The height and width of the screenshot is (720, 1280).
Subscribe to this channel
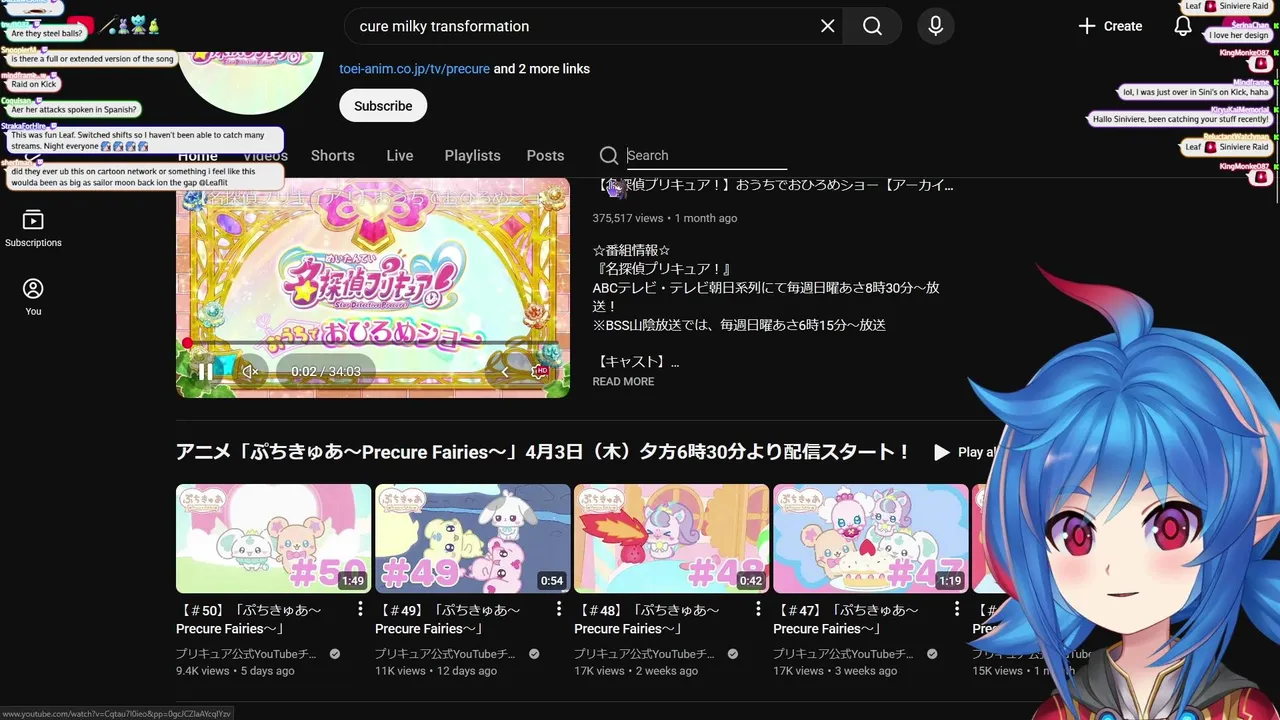(x=383, y=106)
